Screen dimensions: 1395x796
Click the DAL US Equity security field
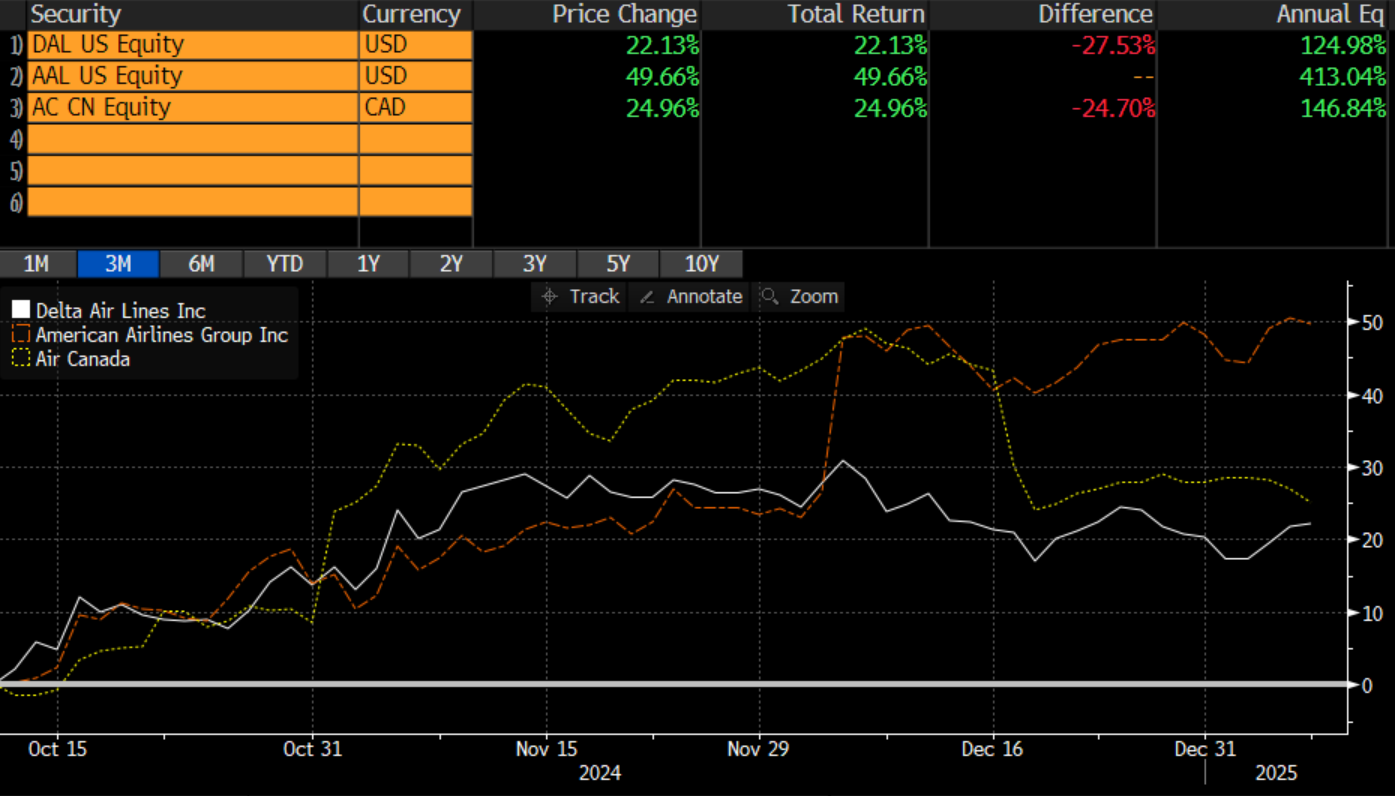(x=192, y=45)
